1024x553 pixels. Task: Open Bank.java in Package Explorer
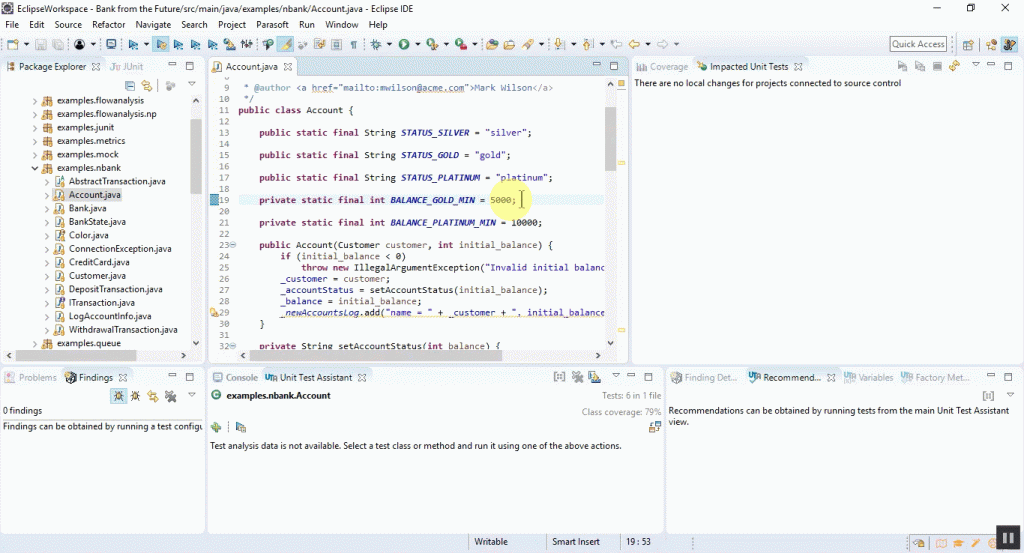[87, 208]
